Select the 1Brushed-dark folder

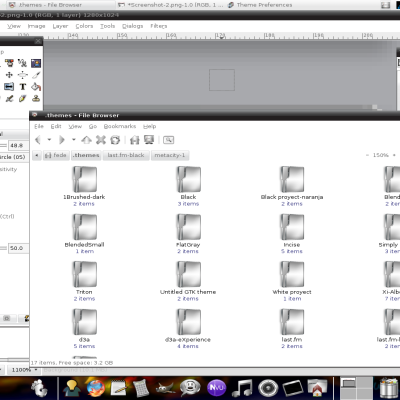[x=84, y=186]
